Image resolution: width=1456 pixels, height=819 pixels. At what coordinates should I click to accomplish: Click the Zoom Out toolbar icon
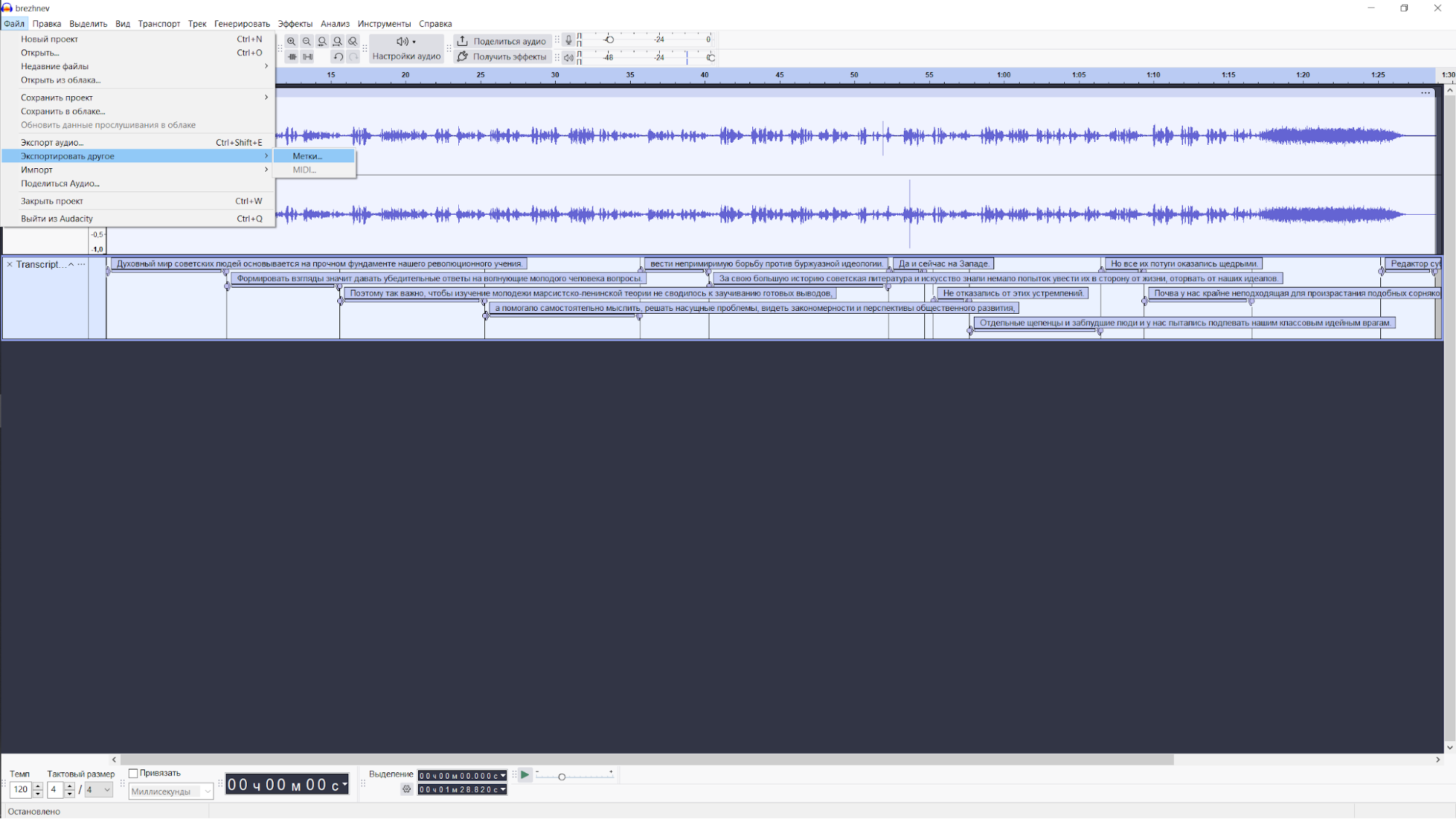point(307,41)
